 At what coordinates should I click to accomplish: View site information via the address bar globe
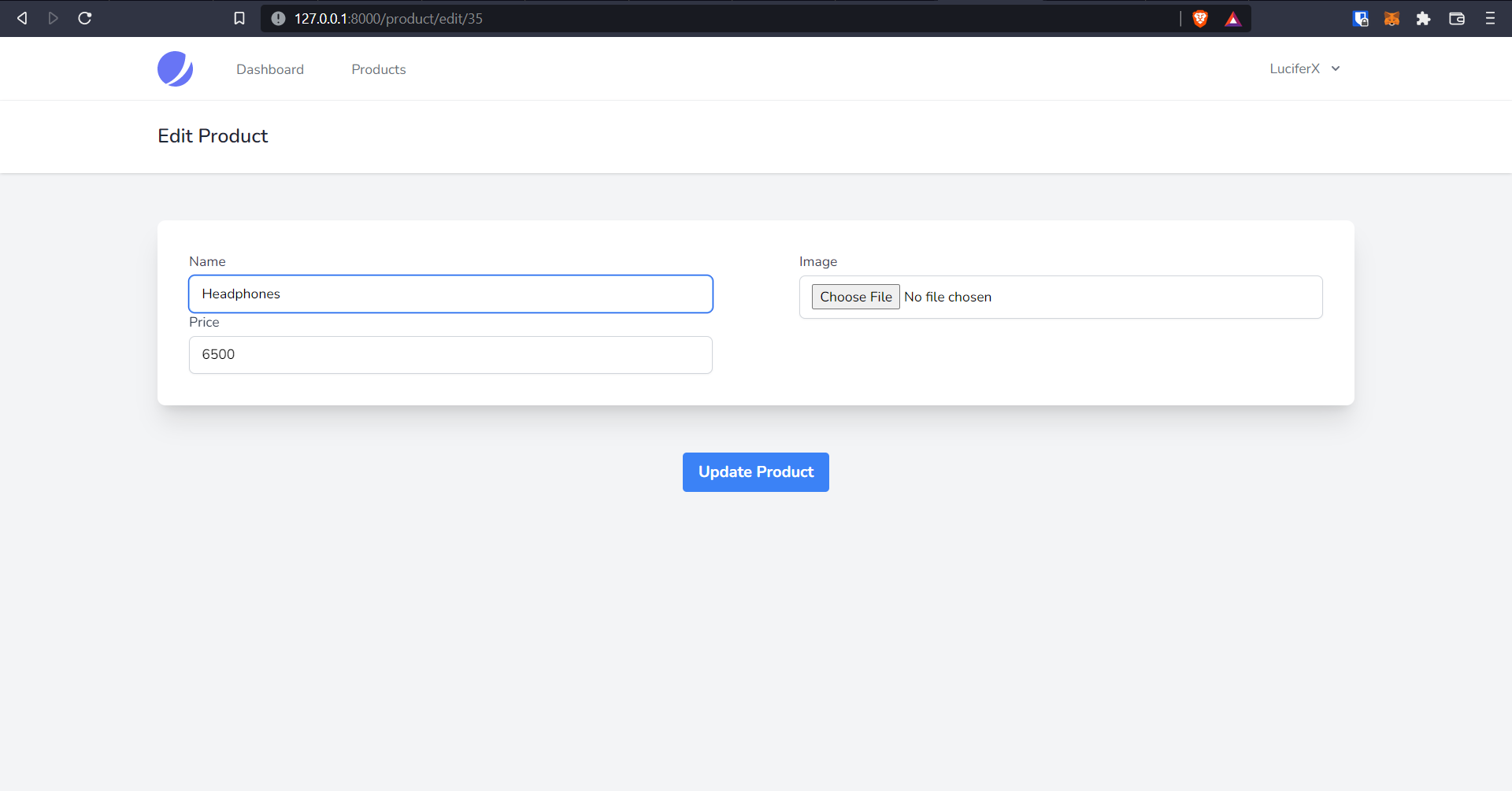(277, 18)
